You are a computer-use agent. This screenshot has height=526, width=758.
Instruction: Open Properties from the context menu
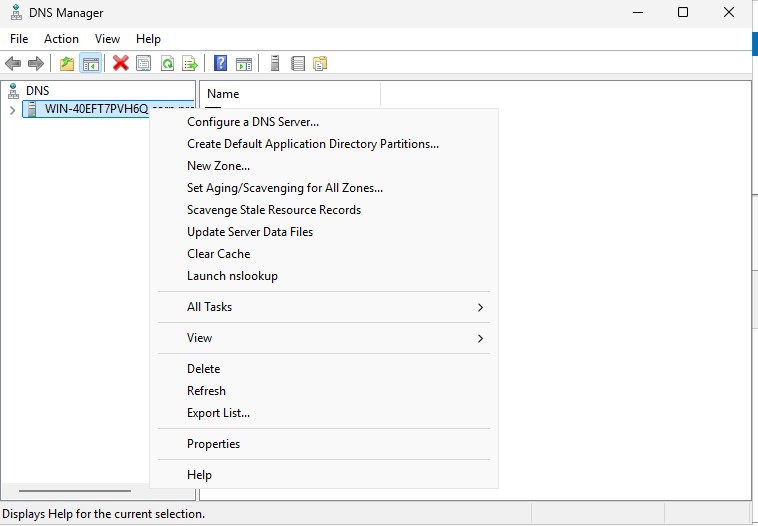pos(213,444)
